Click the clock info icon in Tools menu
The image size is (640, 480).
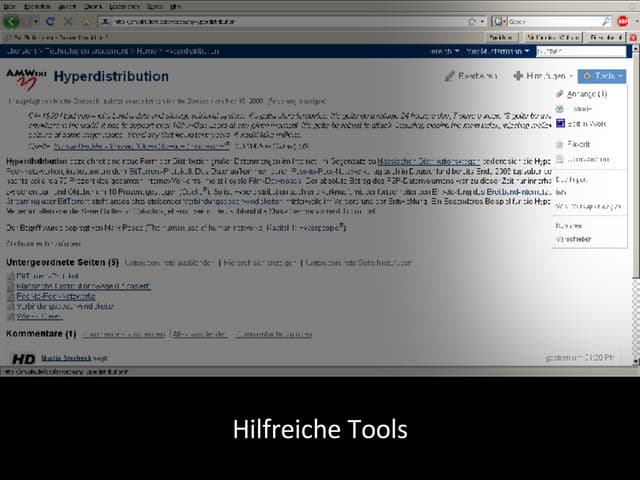click(560, 109)
